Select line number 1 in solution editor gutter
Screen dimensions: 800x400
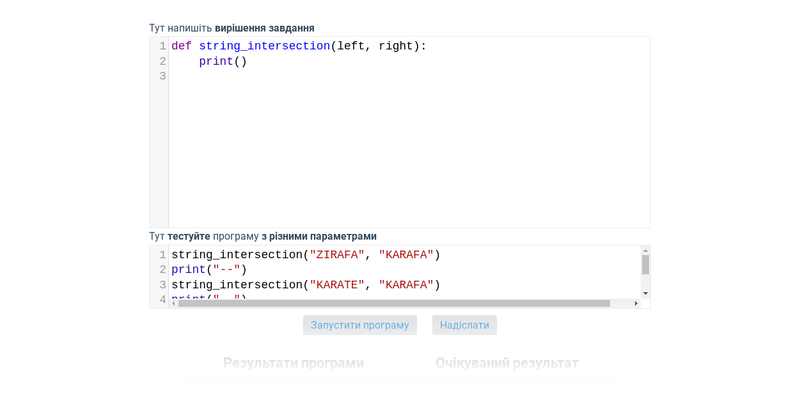pyautogui.click(x=162, y=46)
